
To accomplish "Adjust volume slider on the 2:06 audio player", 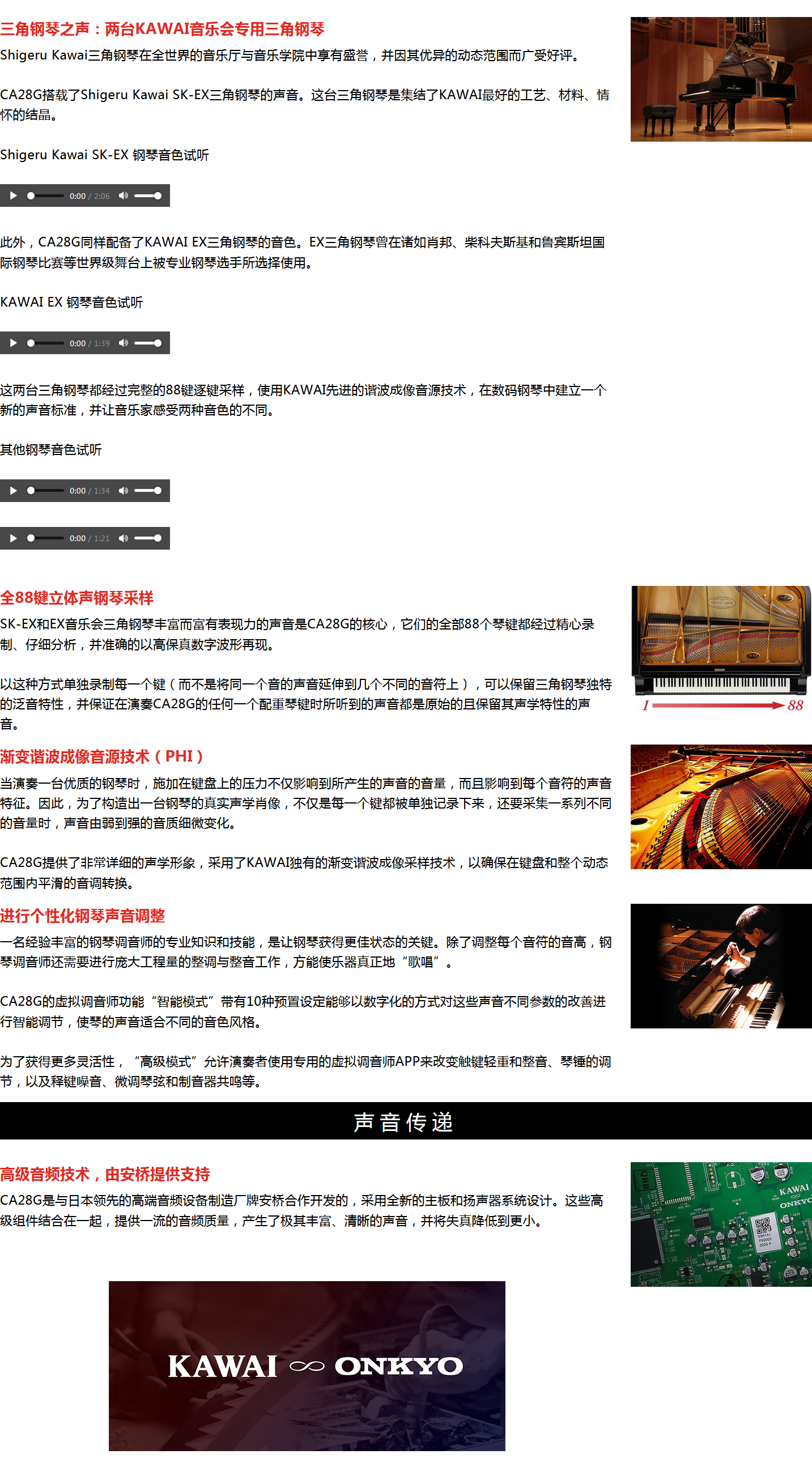I will tap(148, 196).
